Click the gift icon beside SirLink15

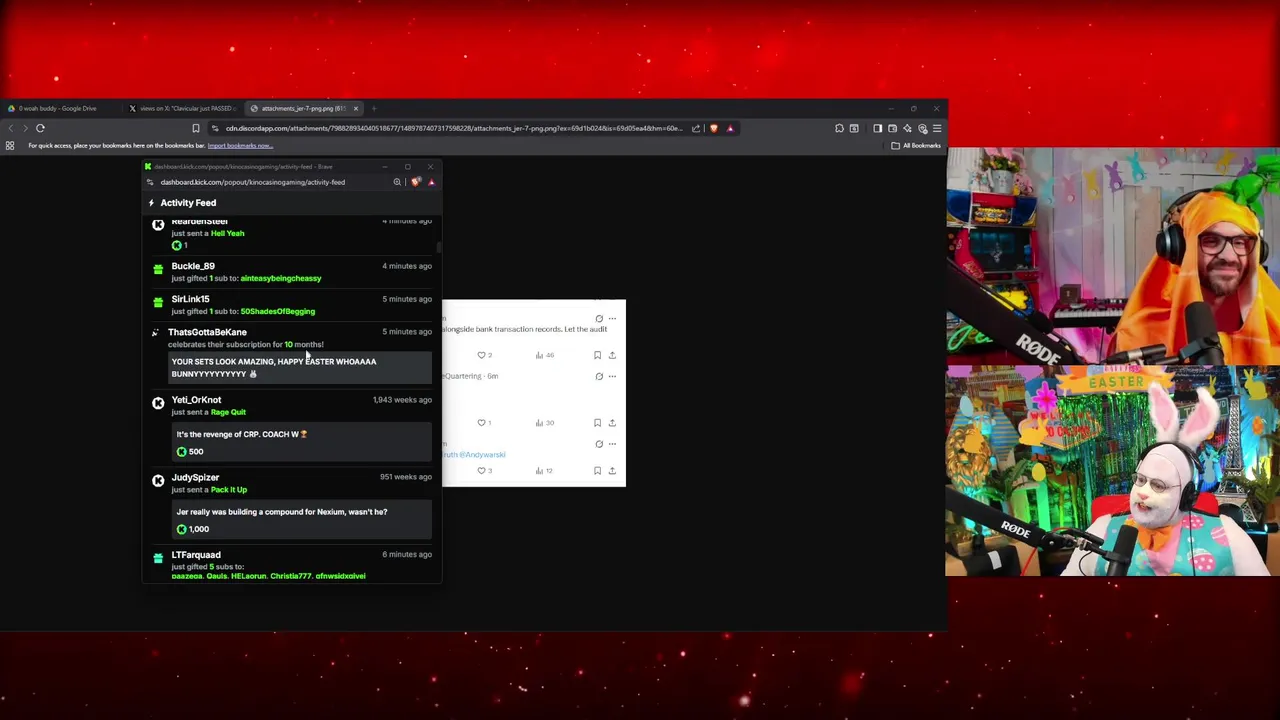[x=158, y=302]
